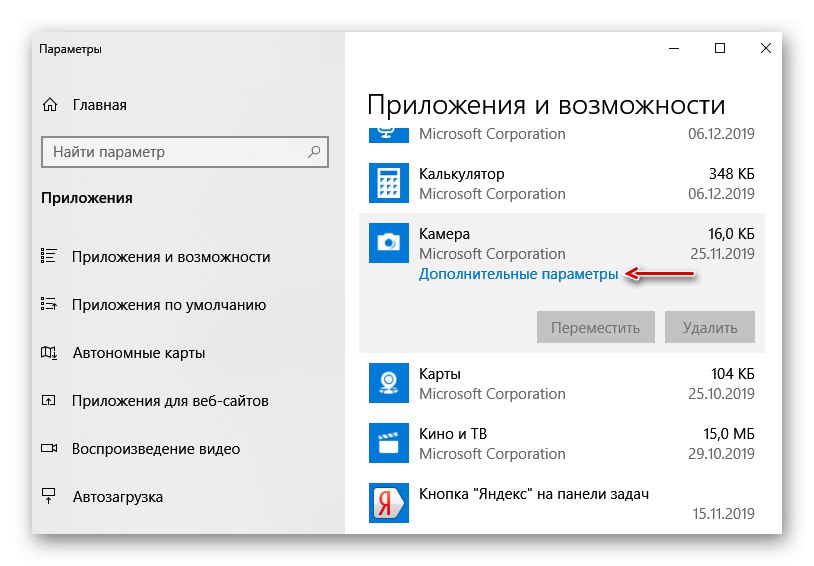This screenshot has width=814, height=566.
Task: Maximize the Параметры window
Action: pyautogui.click(x=720, y=48)
